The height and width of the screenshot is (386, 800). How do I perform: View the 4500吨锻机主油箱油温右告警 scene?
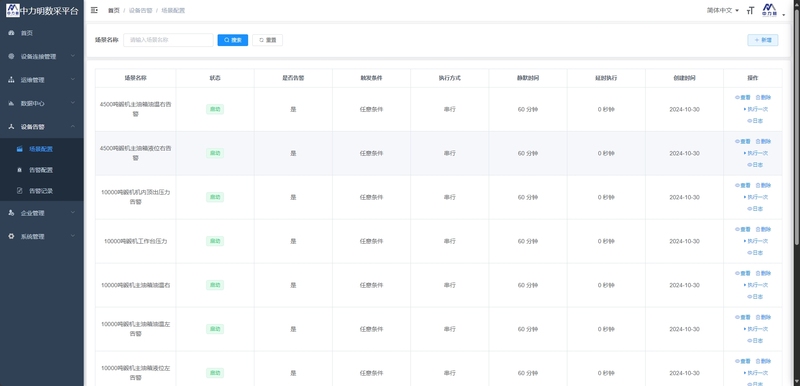(x=743, y=97)
